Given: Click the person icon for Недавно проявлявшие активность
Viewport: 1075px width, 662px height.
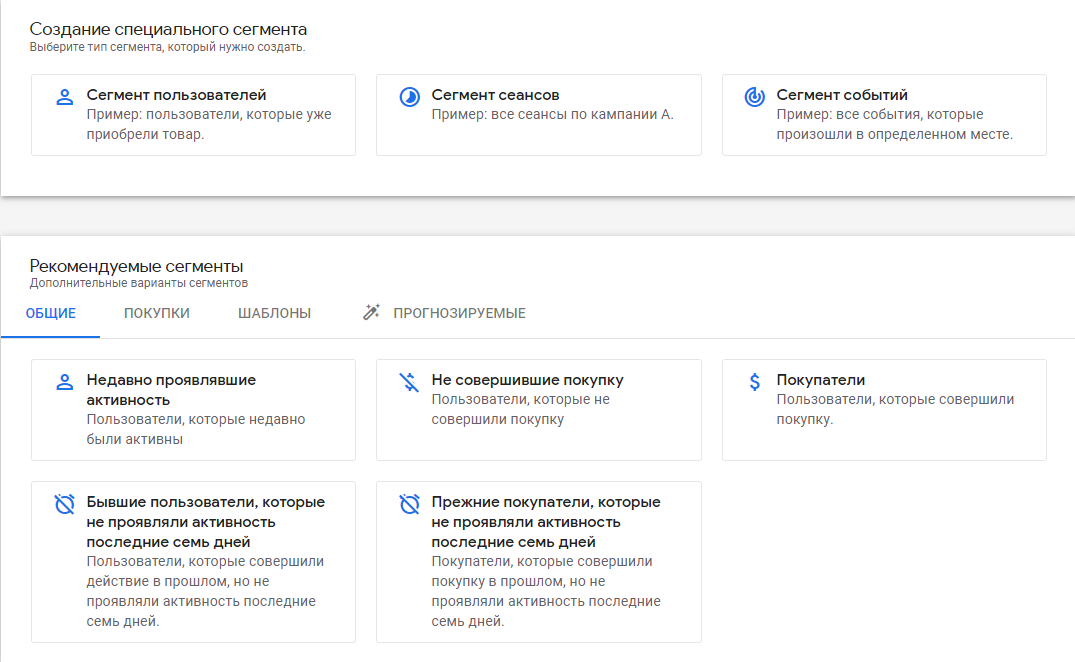Looking at the screenshot, I should 64,382.
